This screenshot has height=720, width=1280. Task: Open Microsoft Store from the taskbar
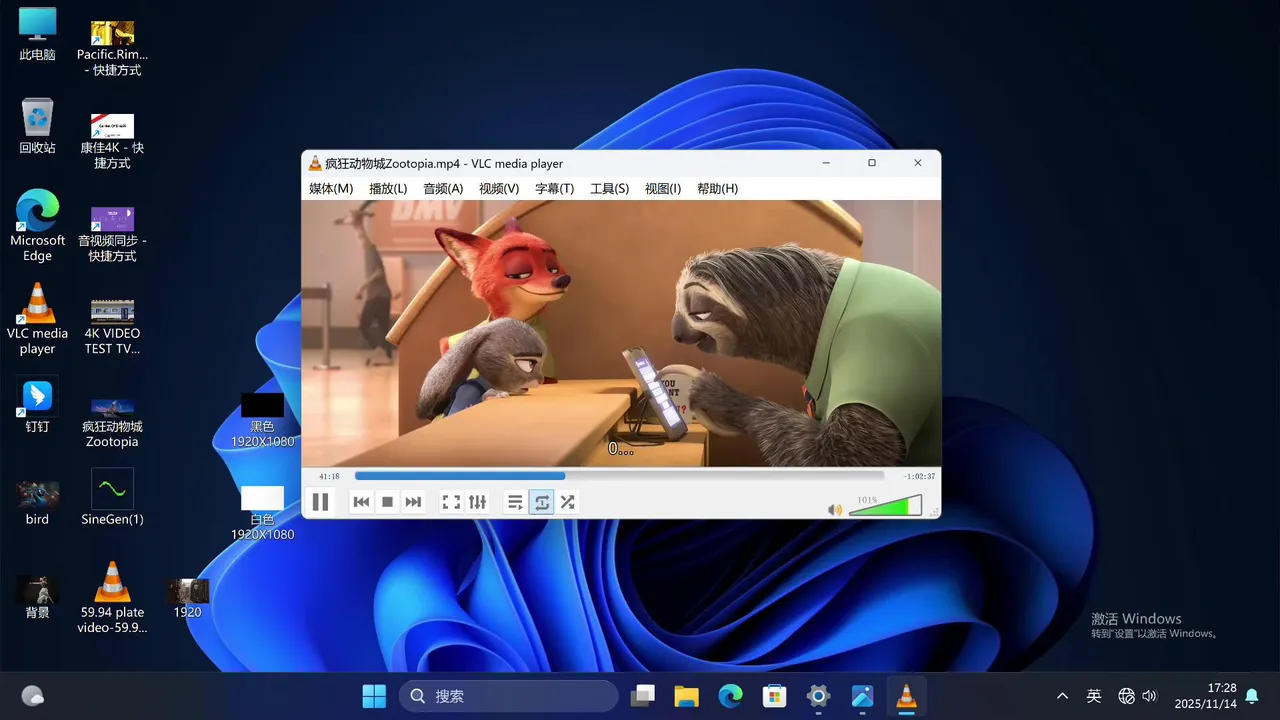pyautogui.click(x=774, y=696)
